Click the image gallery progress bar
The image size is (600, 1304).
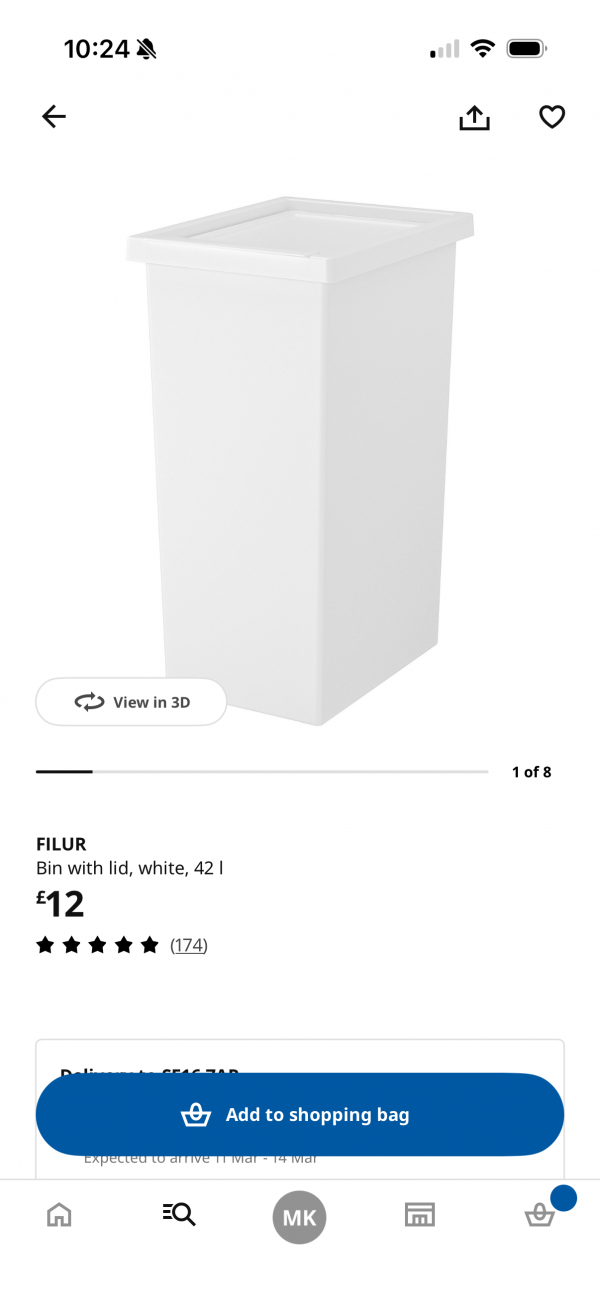[262, 772]
